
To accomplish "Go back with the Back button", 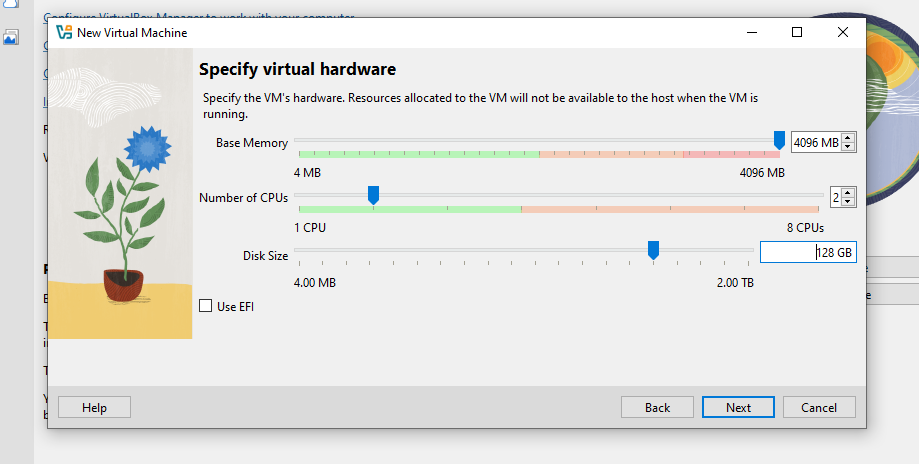I will (x=657, y=407).
